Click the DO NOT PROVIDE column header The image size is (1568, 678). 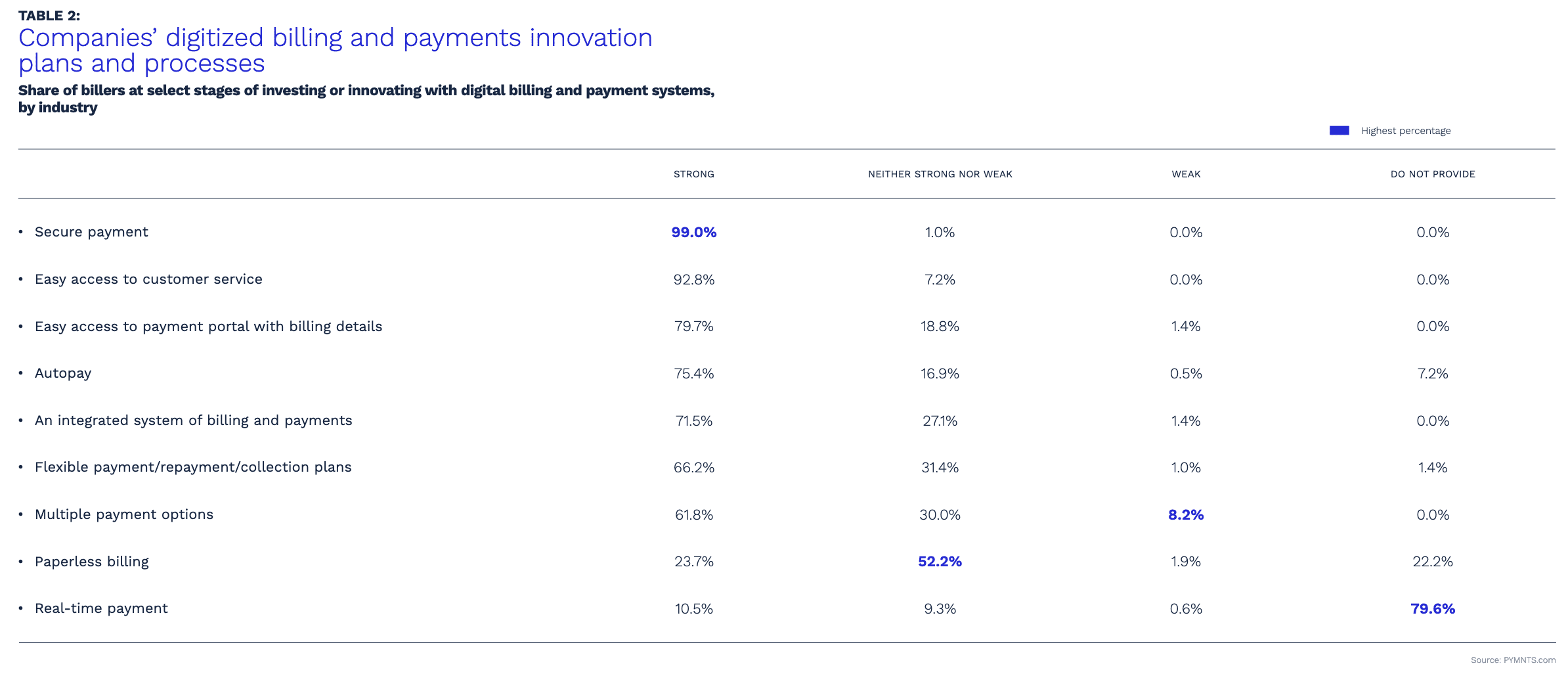pyautogui.click(x=1432, y=174)
